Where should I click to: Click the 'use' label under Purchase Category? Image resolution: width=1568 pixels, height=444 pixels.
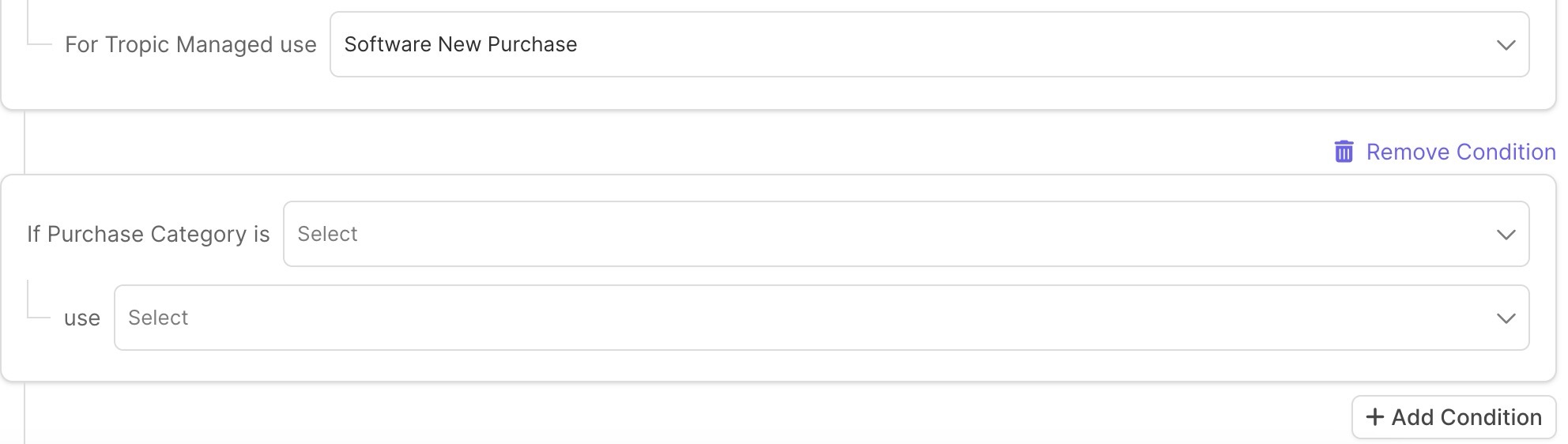tap(82, 318)
